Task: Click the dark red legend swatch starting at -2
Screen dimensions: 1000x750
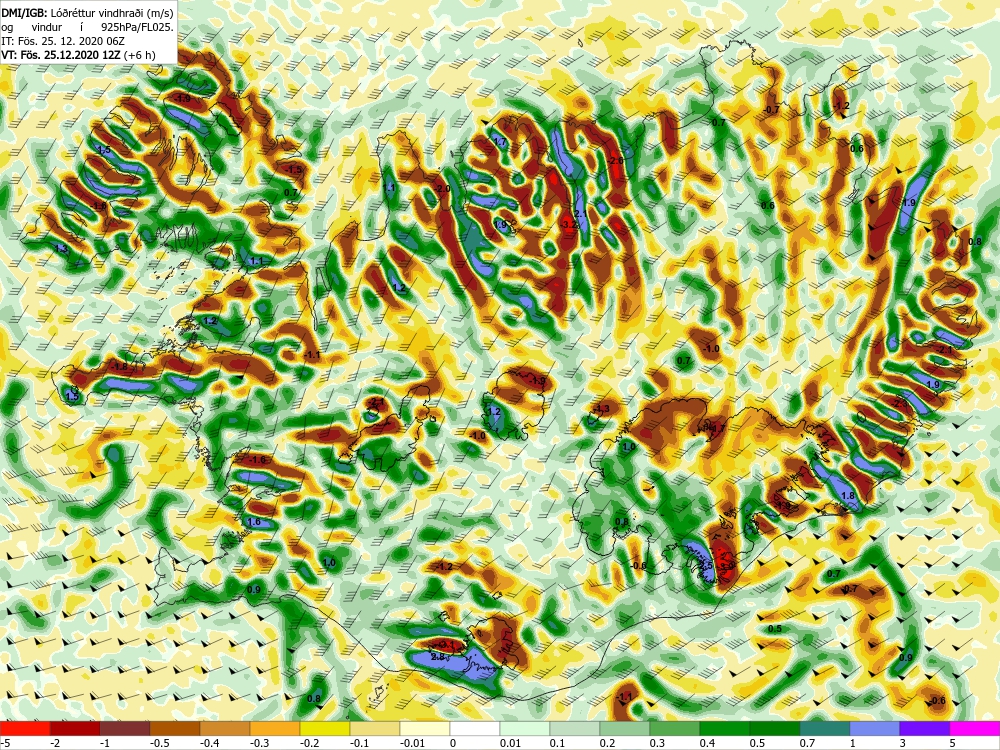Action: click(x=75, y=728)
